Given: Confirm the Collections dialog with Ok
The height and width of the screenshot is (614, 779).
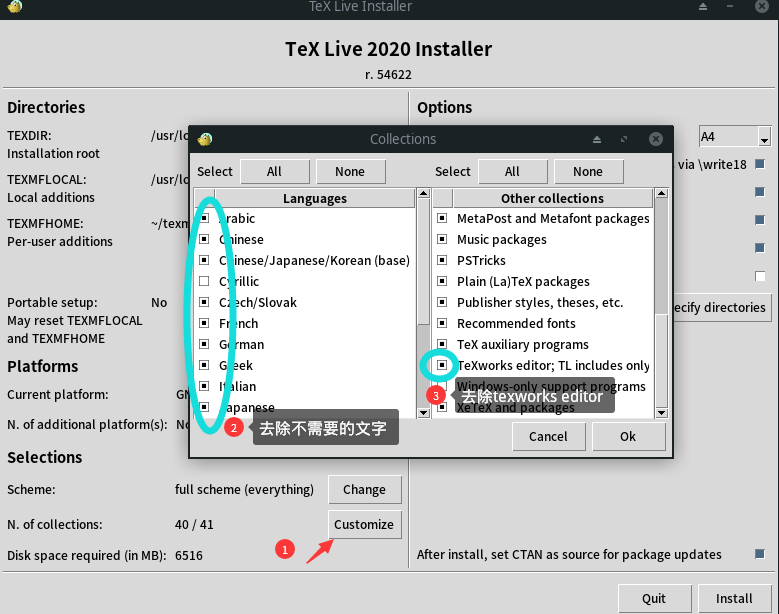Looking at the screenshot, I should (x=628, y=436).
